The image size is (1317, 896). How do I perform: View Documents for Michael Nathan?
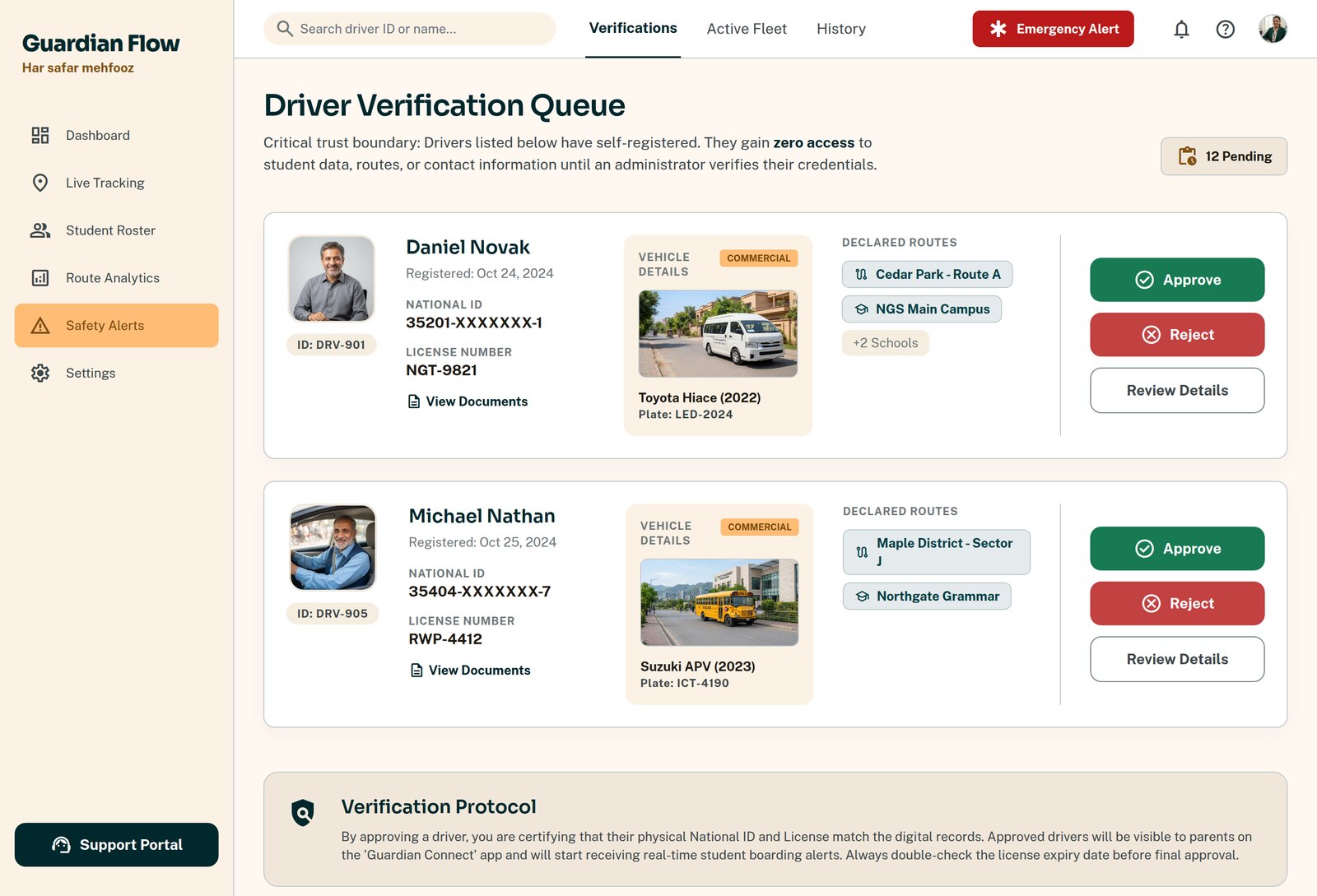470,671
